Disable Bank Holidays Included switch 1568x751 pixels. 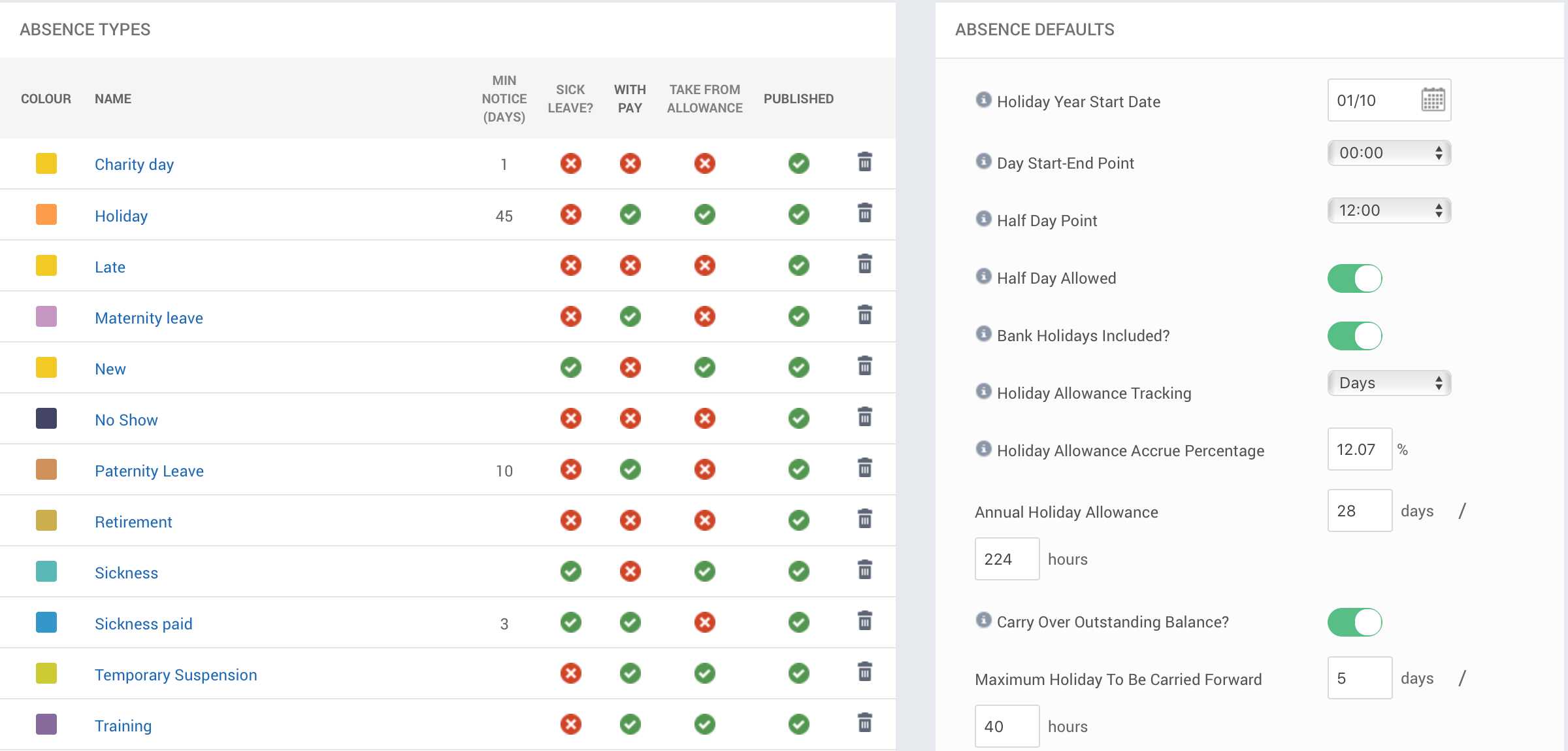point(1354,336)
